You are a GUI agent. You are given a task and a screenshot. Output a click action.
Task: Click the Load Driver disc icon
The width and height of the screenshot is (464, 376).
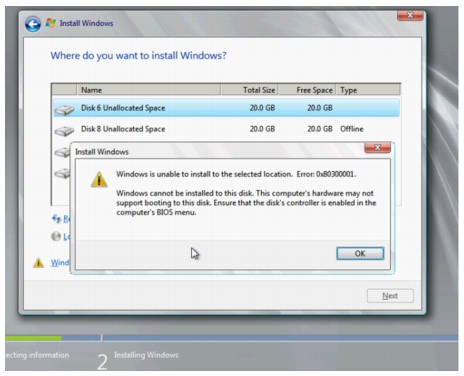coord(56,236)
